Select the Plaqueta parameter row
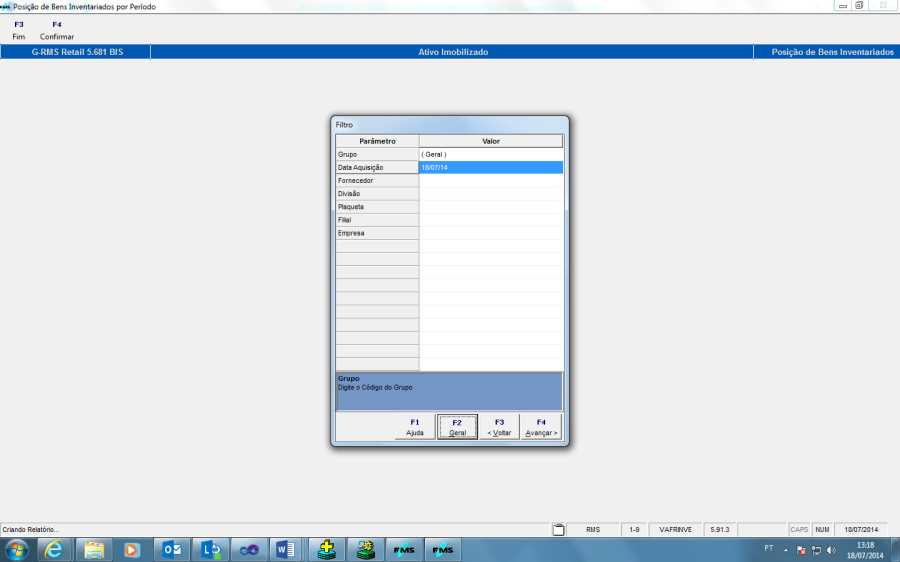The image size is (900, 562). click(x=377, y=207)
